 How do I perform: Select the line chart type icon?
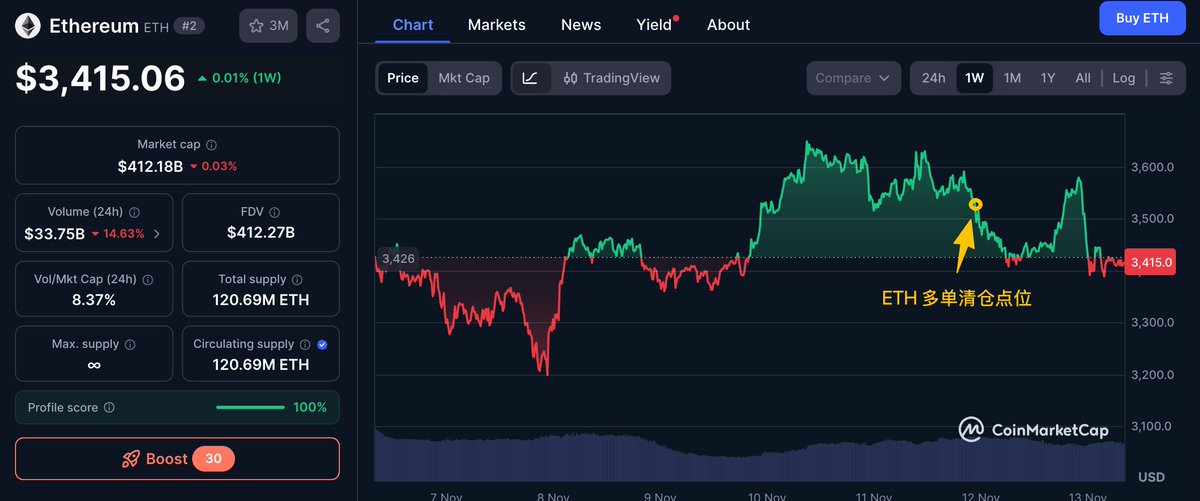(531, 78)
